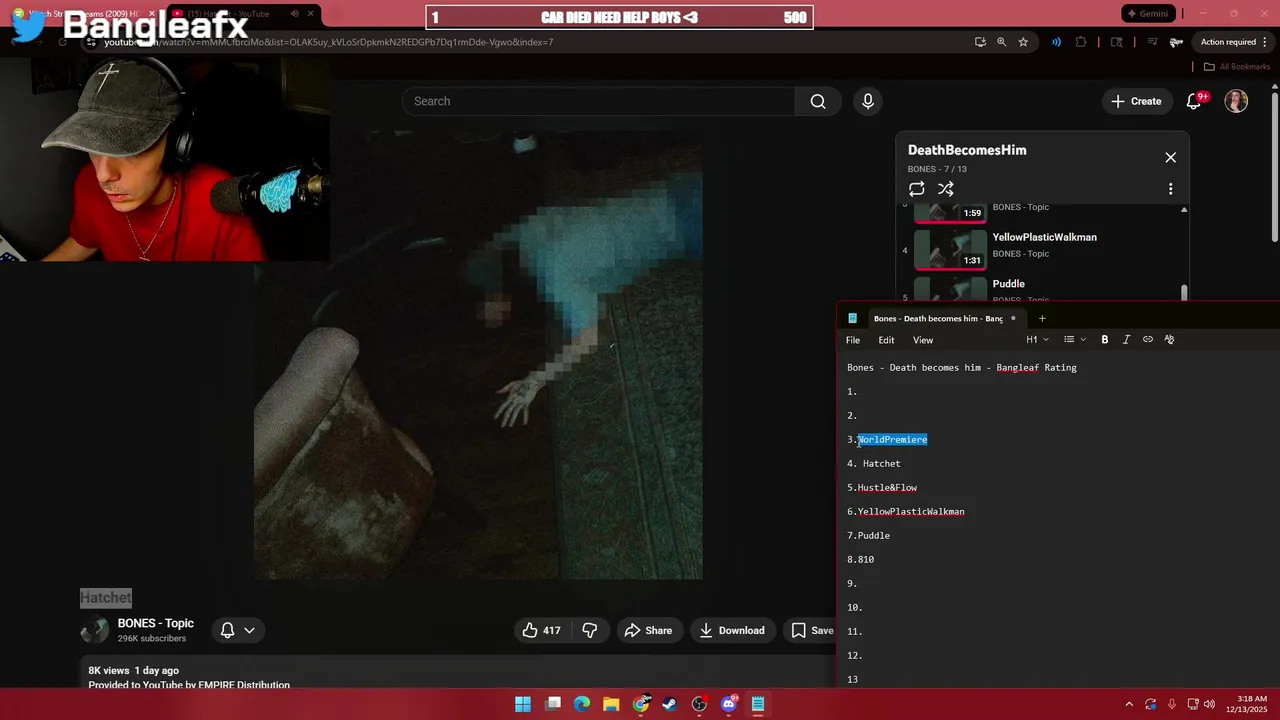Bookmark this page with the star icon
Viewport: 1280px width, 720px height.
[1023, 42]
